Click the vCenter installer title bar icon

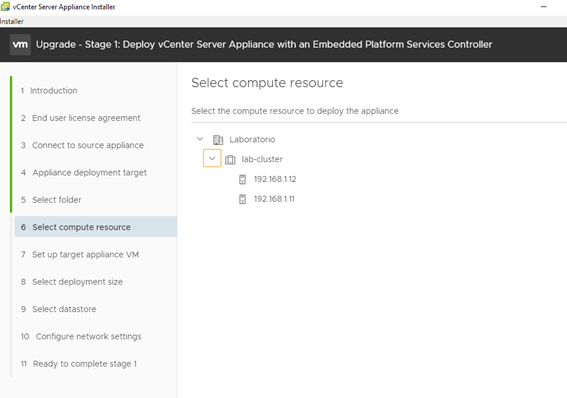(x=5, y=7)
